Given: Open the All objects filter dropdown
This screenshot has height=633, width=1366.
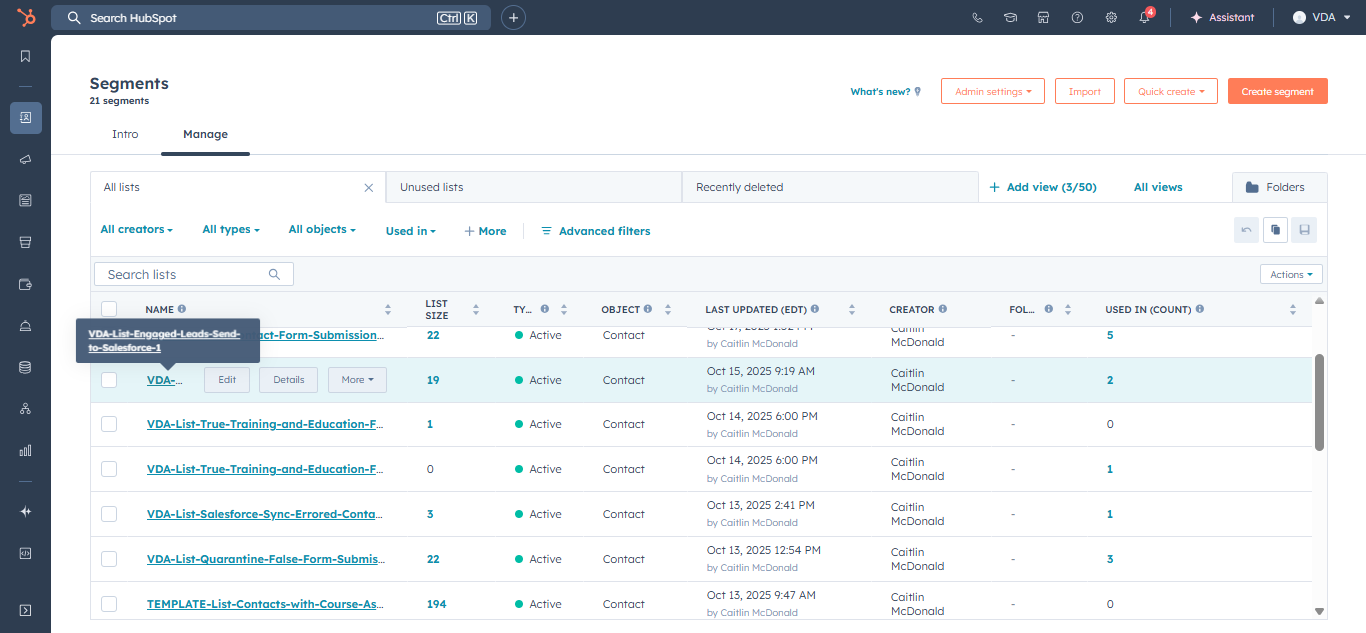Looking at the screenshot, I should point(322,230).
